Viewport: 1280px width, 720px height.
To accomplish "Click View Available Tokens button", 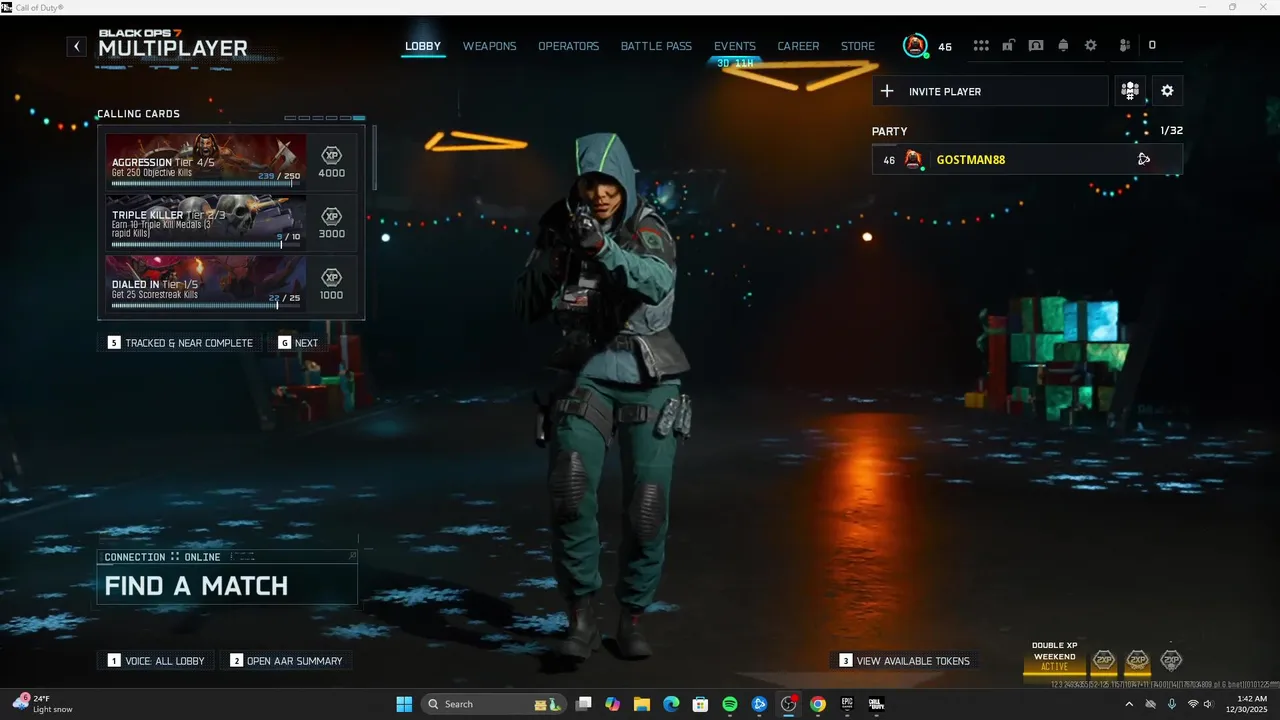I will coord(905,661).
